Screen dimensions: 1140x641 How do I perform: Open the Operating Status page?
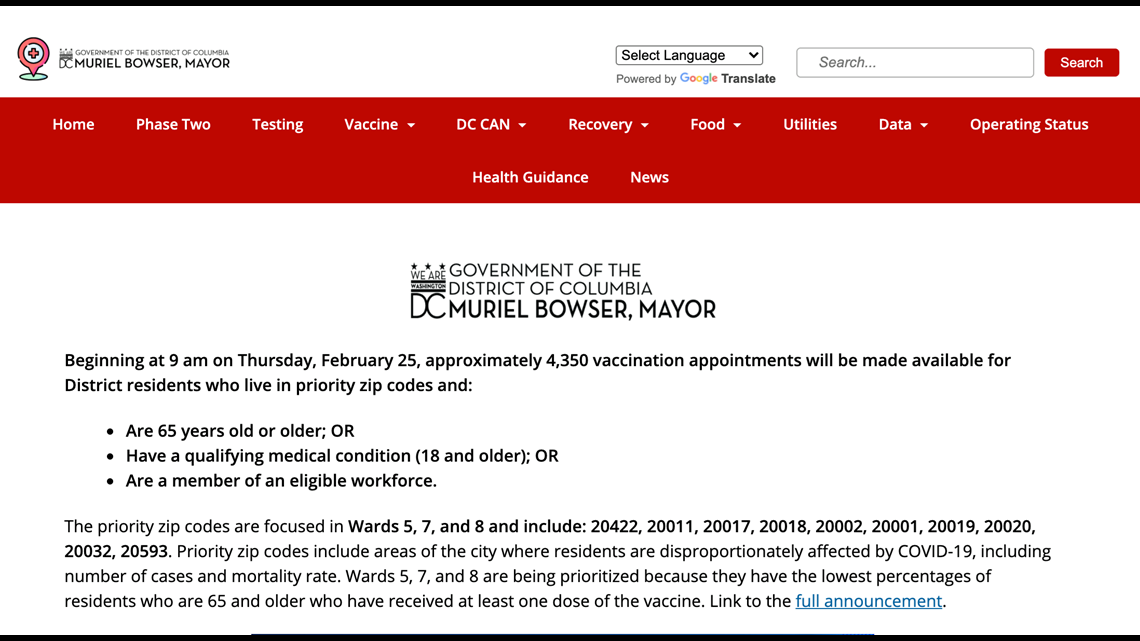[1029, 124]
